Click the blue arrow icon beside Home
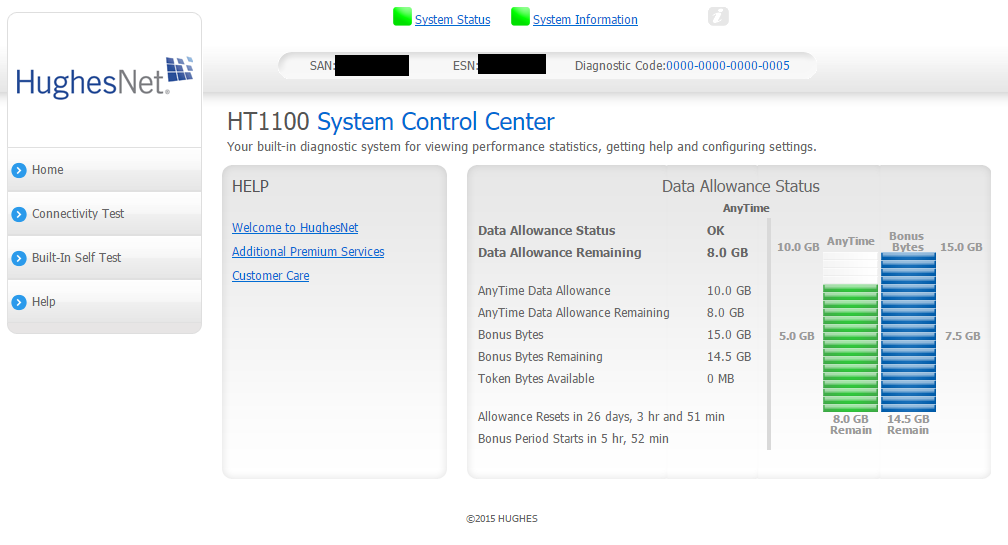 tap(19, 170)
